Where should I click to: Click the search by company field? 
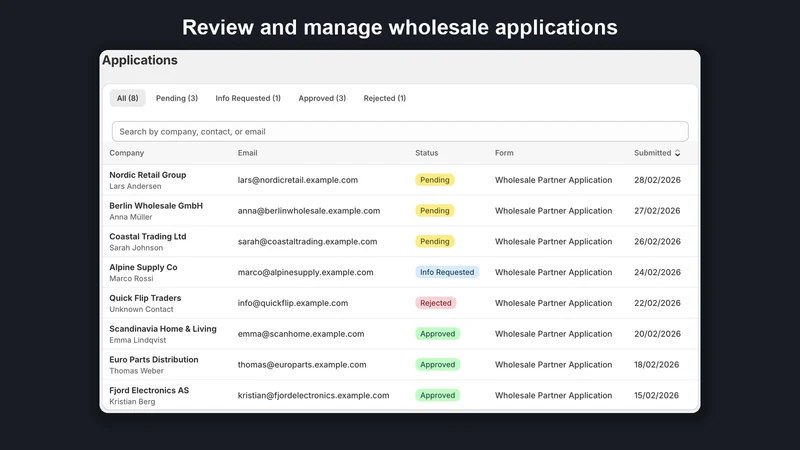click(400, 132)
